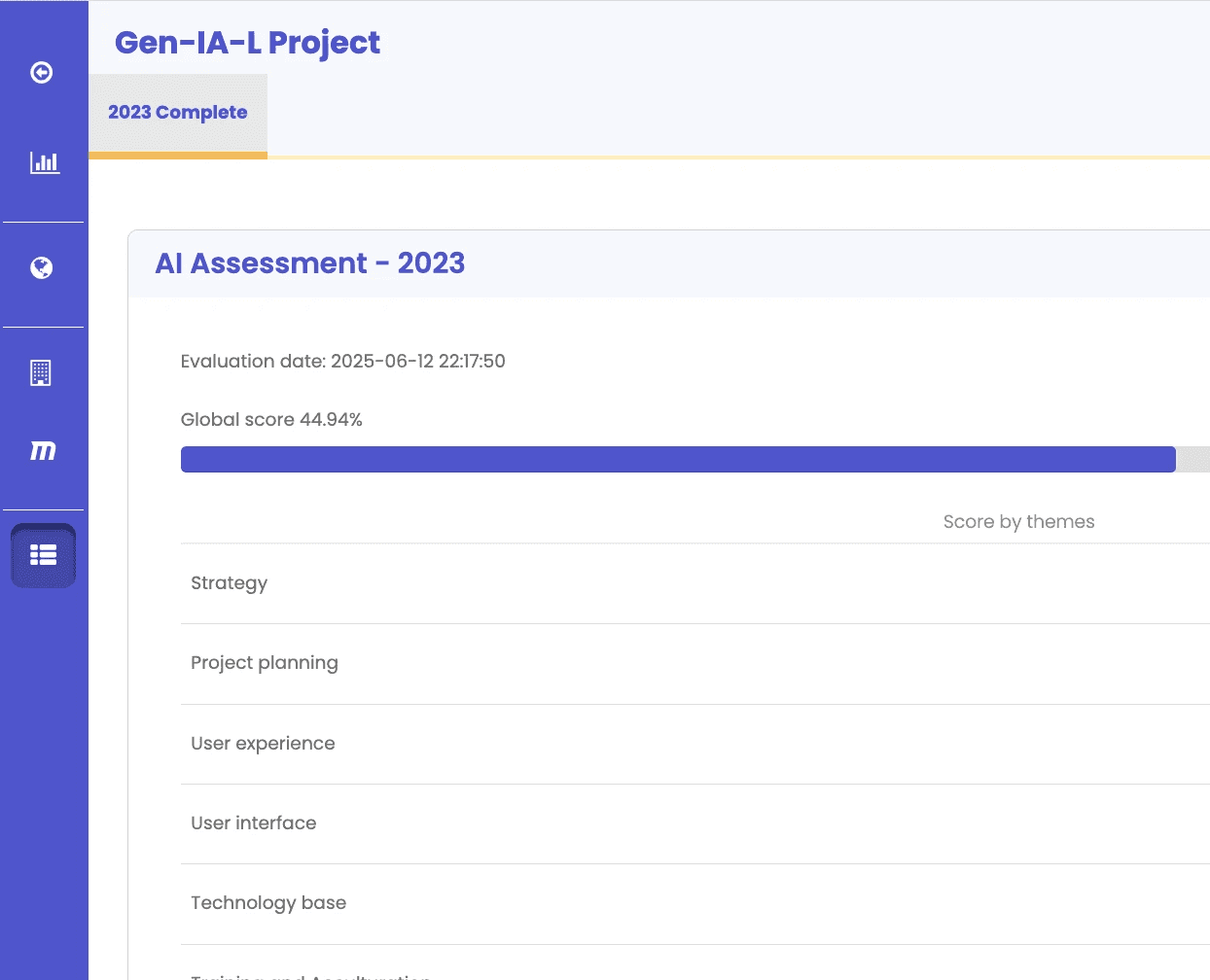Click the Global score 44.94% label
The height and width of the screenshot is (980, 1210).
(271, 420)
